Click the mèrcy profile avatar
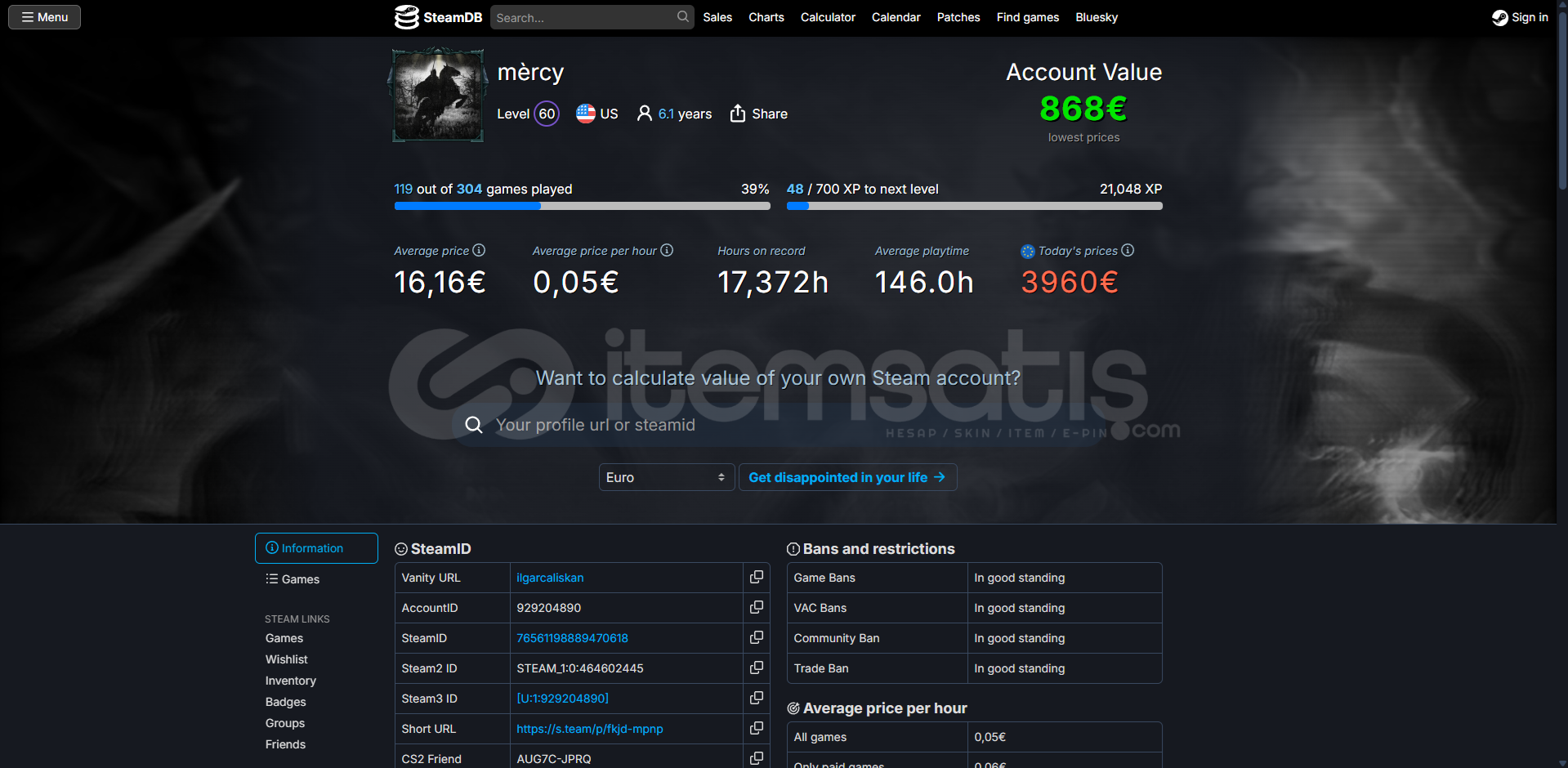This screenshot has height=768, width=1568. [438, 95]
